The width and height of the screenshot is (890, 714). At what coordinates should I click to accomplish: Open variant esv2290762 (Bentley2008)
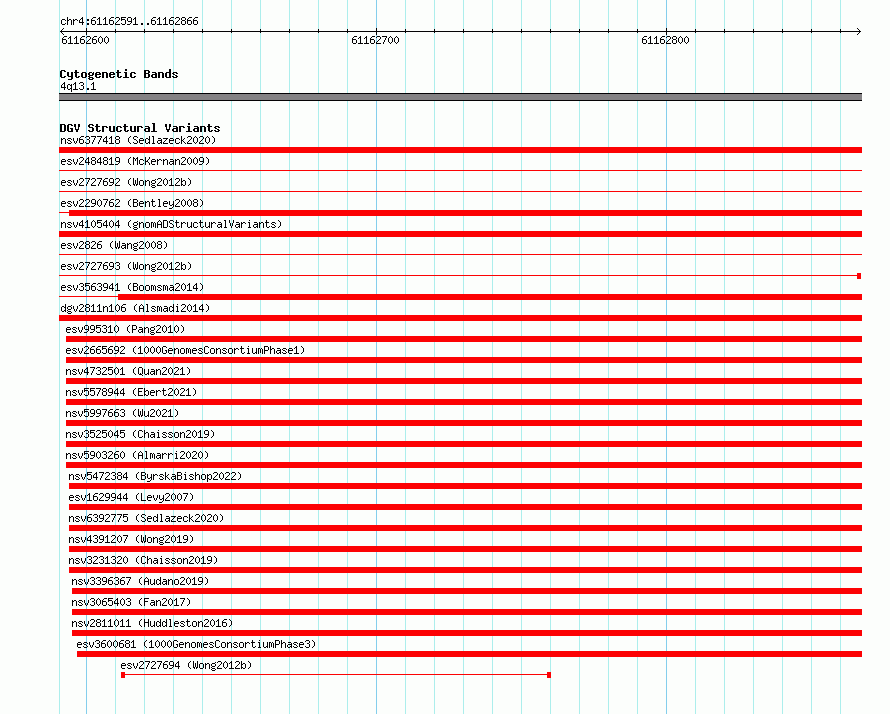pyautogui.click(x=132, y=203)
